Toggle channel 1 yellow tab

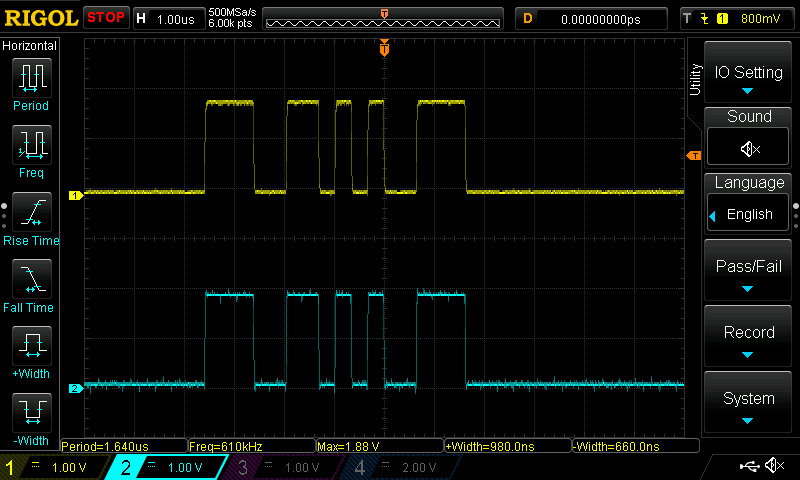coord(52,467)
